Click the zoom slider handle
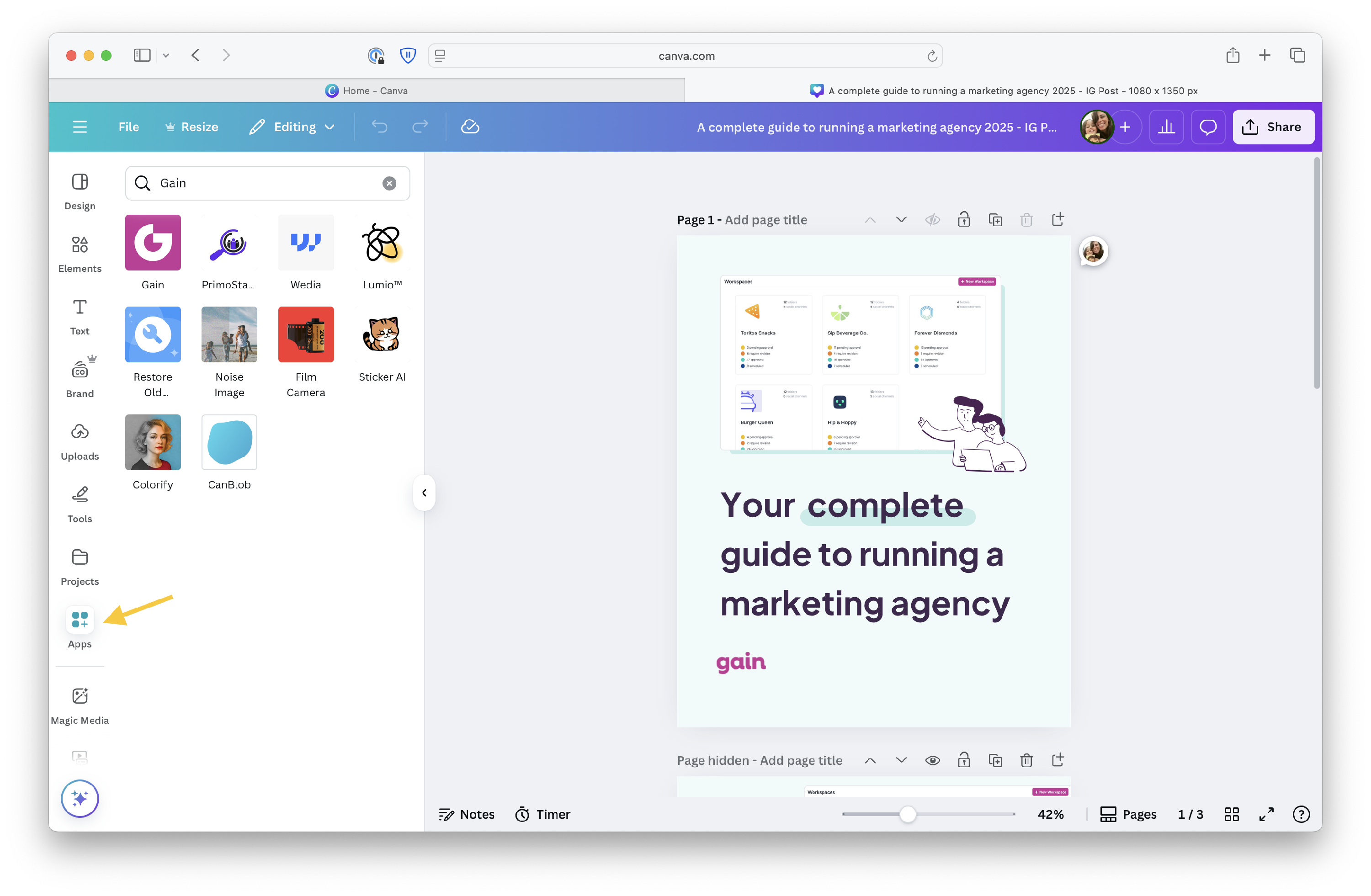Image resolution: width=1371 pixels, height=896 pixels. 907,814
